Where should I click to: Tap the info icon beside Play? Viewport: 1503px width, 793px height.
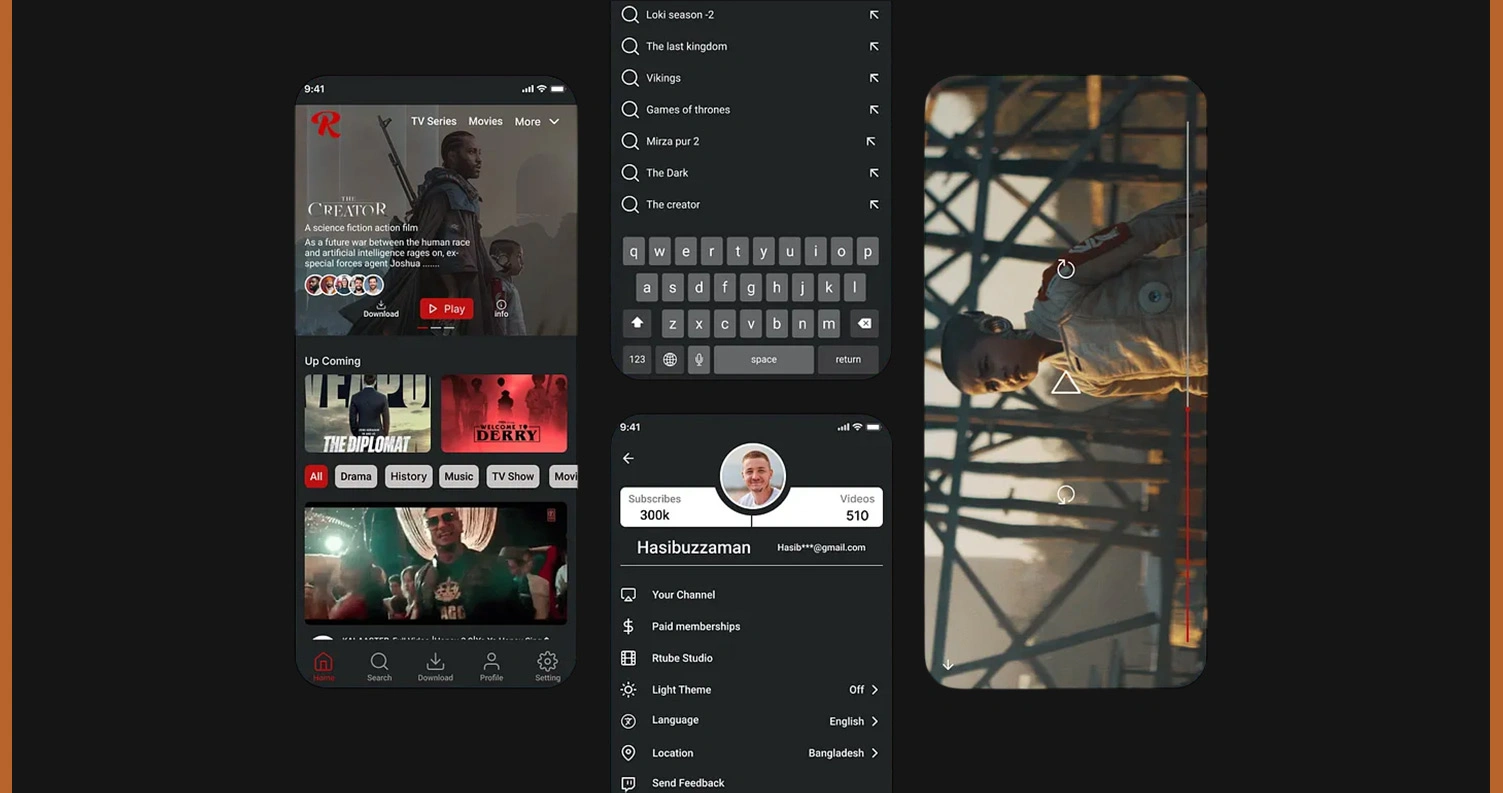coord(501,308)
